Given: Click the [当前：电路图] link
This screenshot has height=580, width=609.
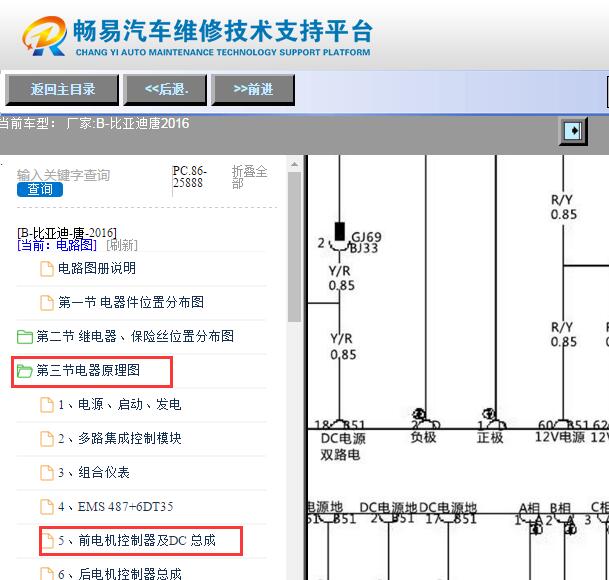Looking at the screenshot, I should click(57, 245).
